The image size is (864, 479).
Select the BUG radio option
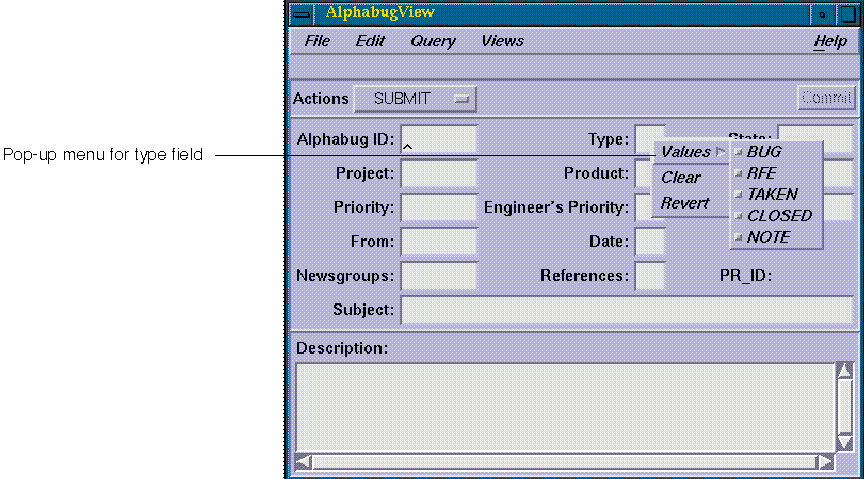tap(763, 152)
